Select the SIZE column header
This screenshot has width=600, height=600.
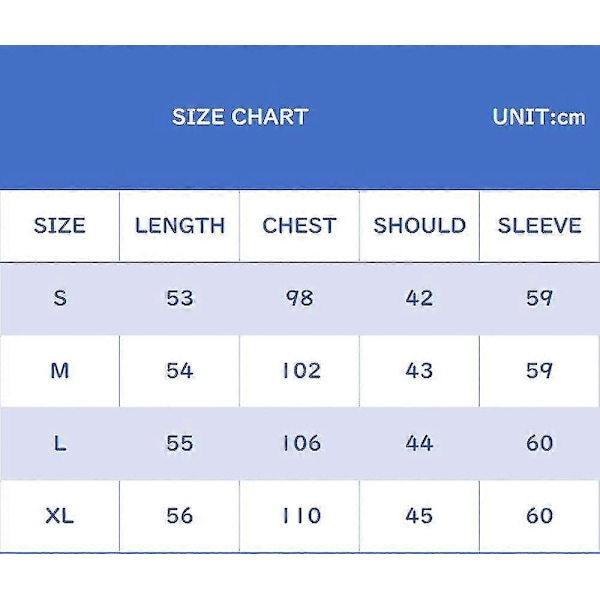(x=60, y=225)
